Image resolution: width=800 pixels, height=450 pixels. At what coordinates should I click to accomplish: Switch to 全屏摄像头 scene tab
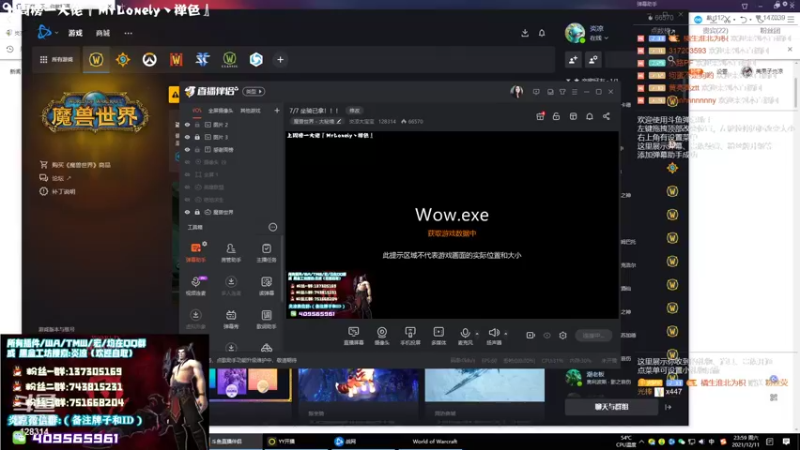[x=221, y=111]
